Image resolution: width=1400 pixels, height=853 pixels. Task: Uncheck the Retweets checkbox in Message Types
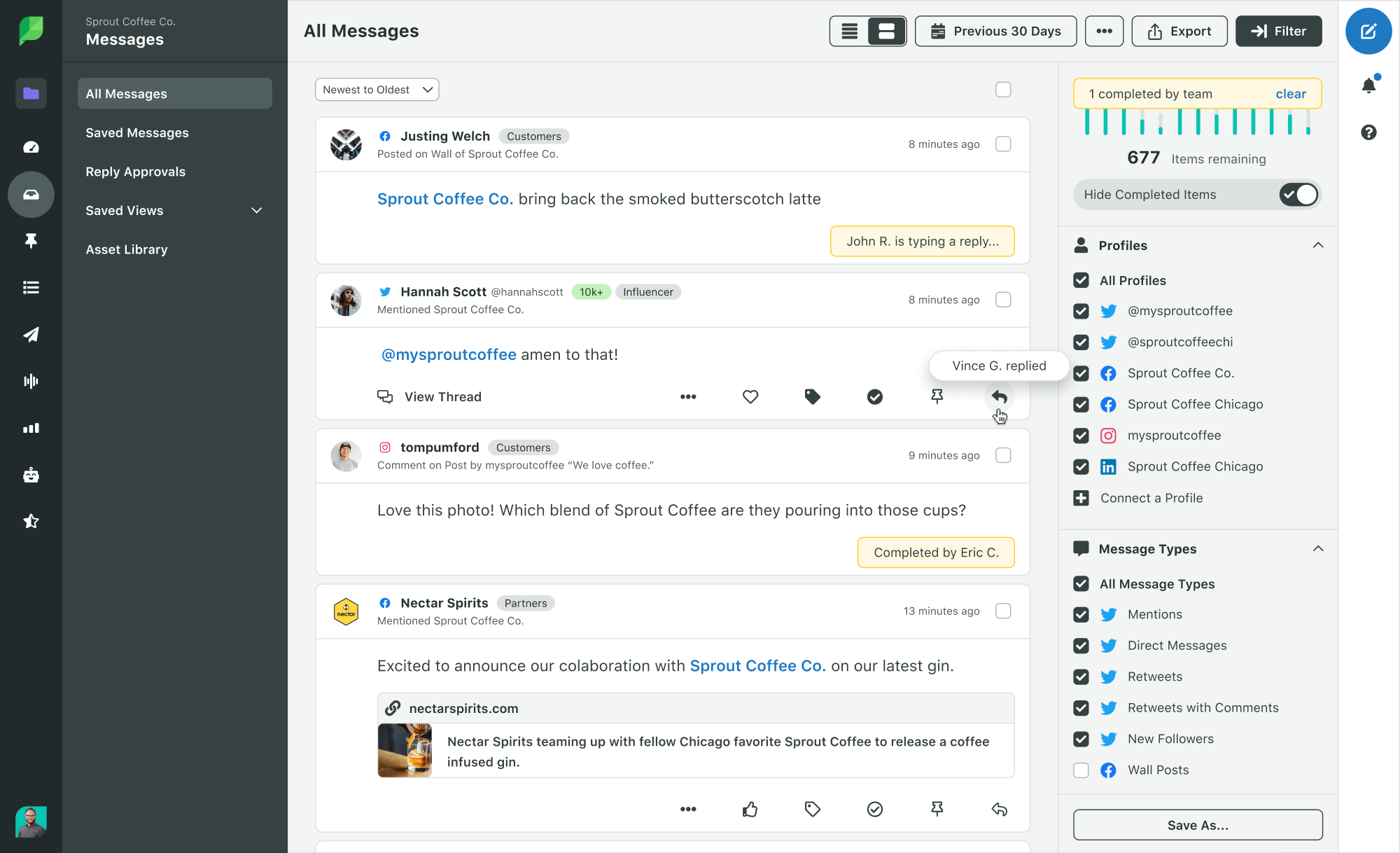pos(1082,676)
